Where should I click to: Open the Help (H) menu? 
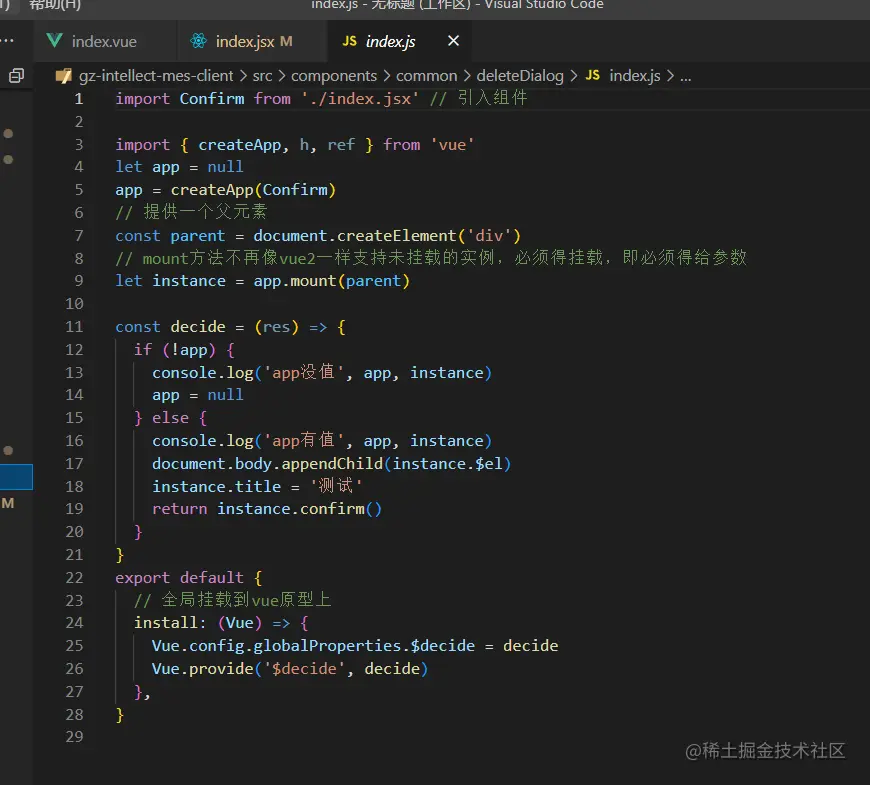55,5
